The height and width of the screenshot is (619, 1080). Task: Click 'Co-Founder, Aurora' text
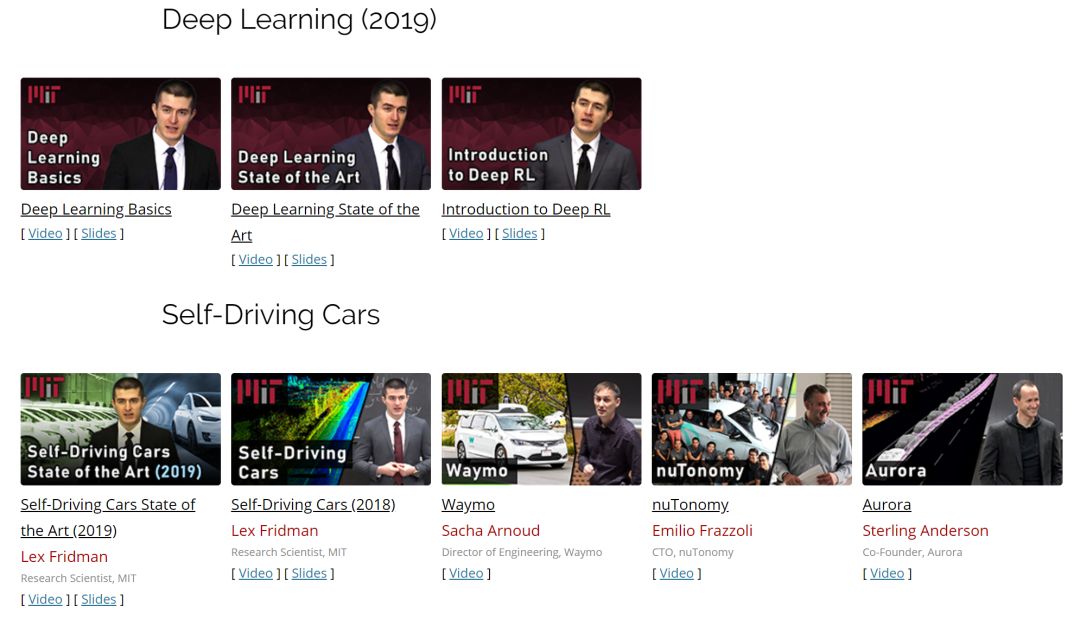point(912,552)
